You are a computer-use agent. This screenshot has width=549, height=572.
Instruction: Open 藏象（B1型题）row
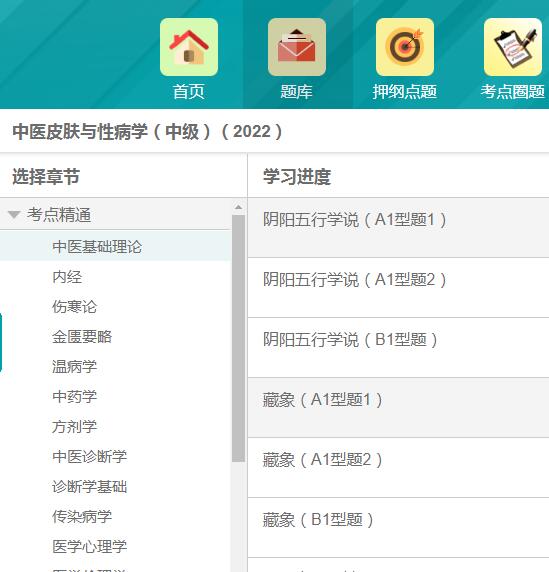point(398,527)
